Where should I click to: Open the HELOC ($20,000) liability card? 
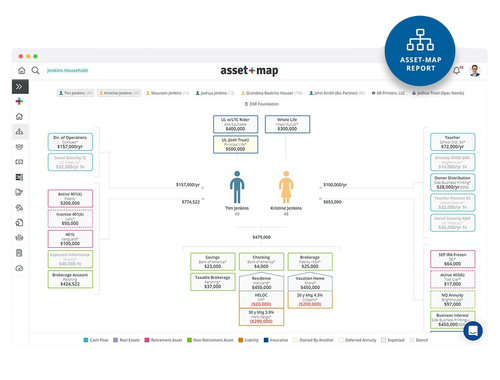(x=261, y=300)
